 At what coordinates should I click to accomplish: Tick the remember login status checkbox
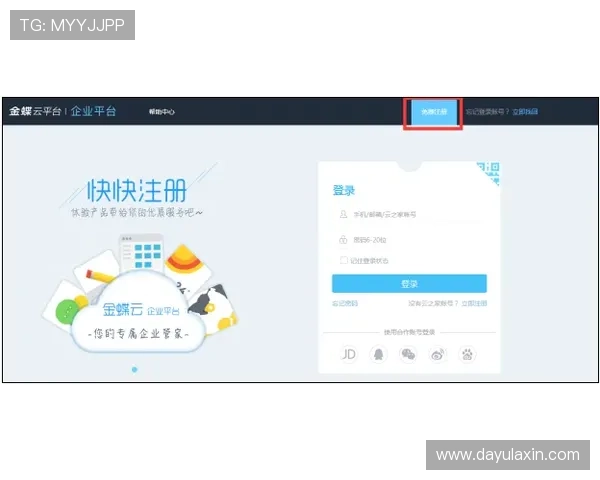point(343,260)
